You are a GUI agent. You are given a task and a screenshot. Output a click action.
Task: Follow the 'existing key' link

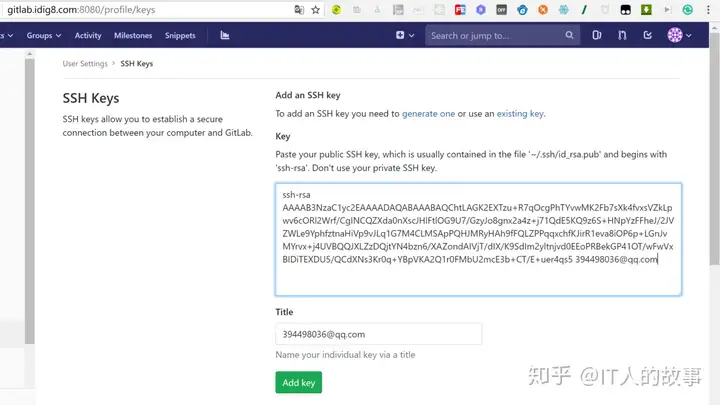coord(520,113)
